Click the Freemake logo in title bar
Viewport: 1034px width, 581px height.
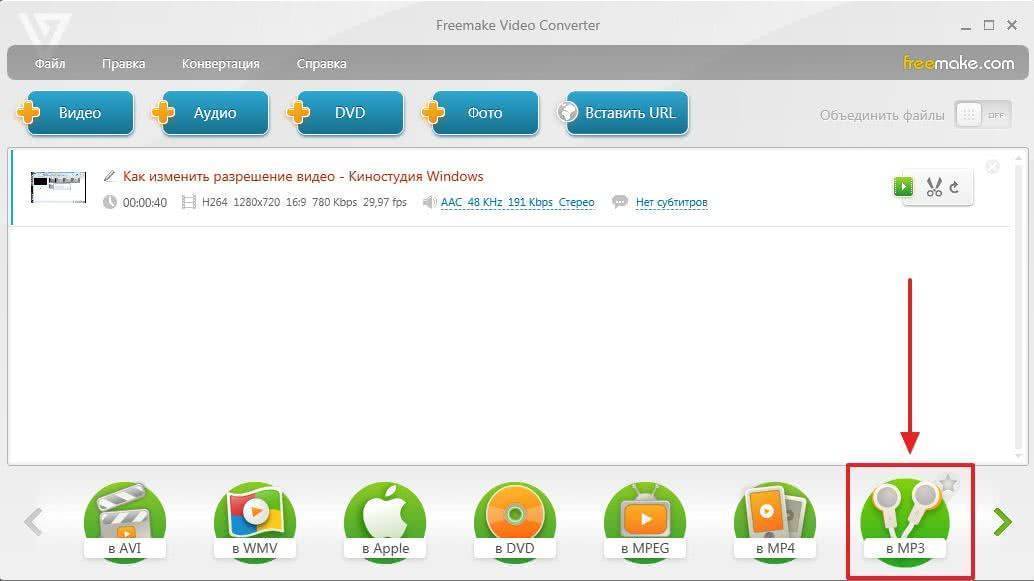click(x=44, y=29)
